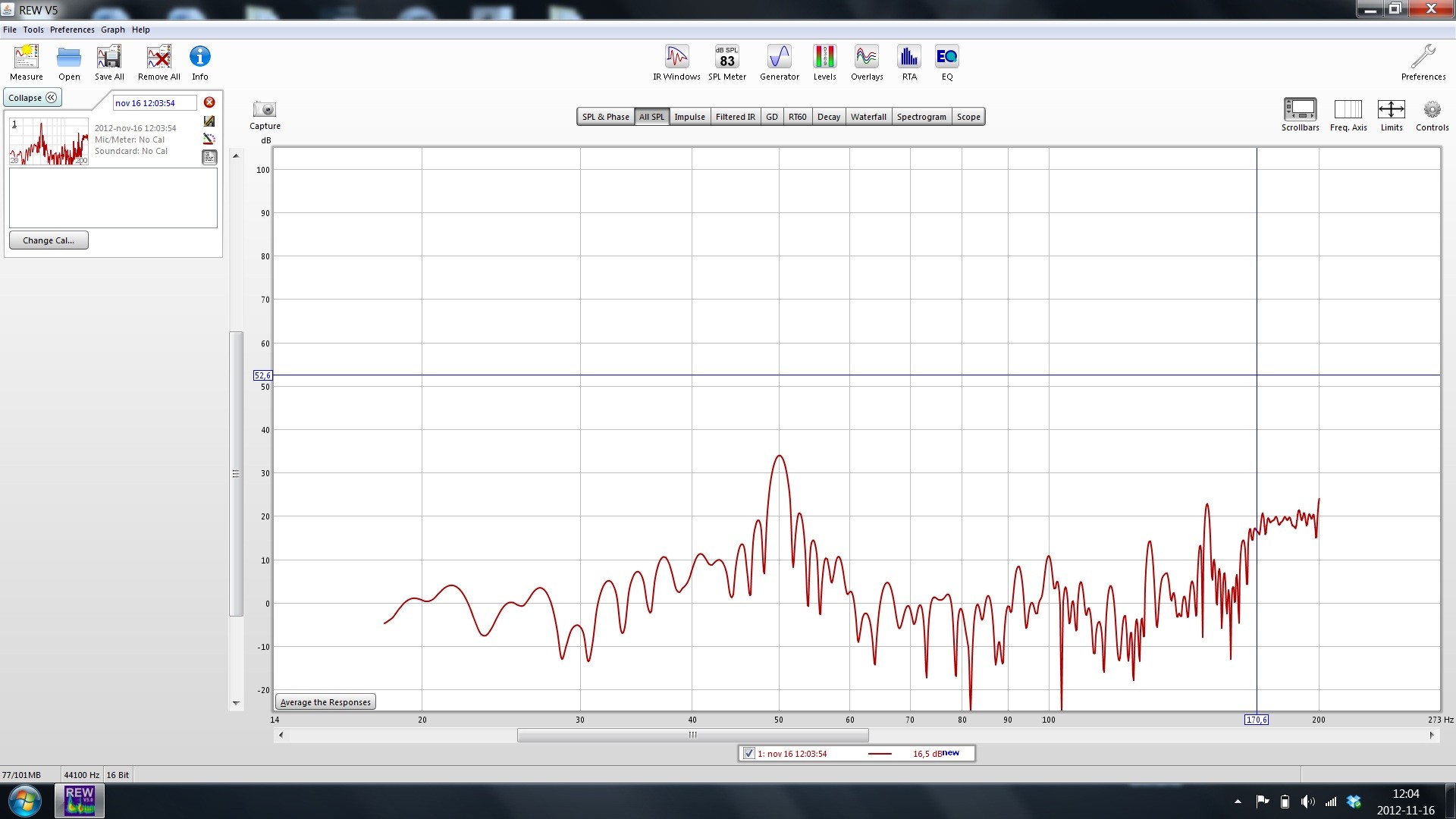The width and height of the screenshot is (1456, 819).
Task: Capture graph image with camera icon
Action: point(265,115)
